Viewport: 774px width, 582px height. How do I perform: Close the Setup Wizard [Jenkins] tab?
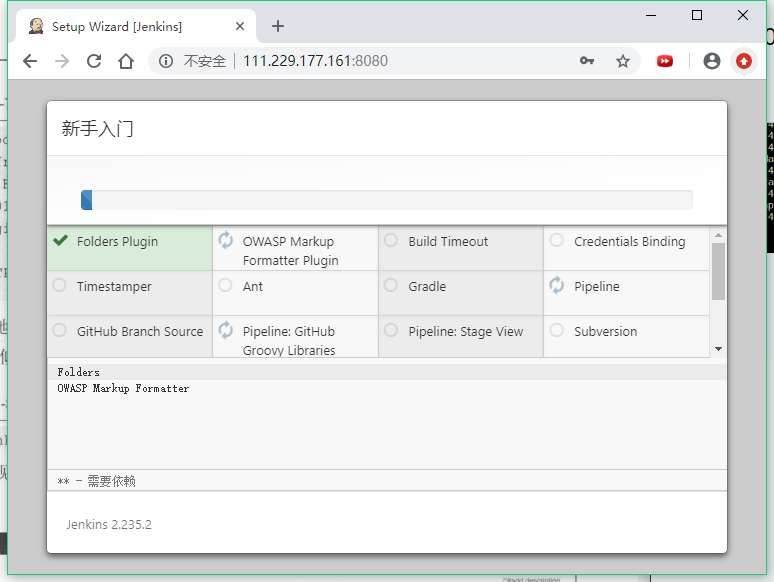tap(240, 26)
